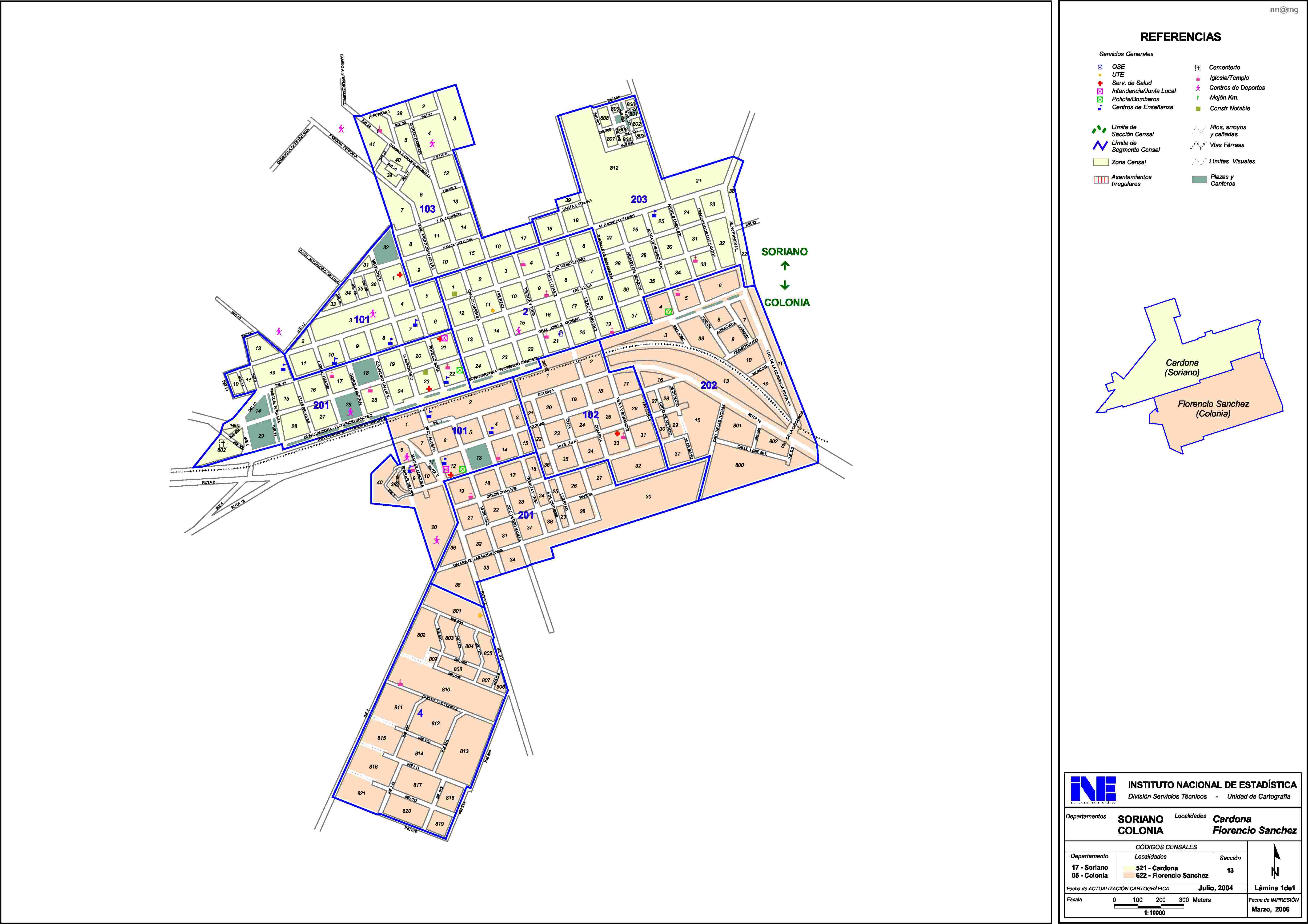Click block number 813 on the map
Screen dimensions: 1308x924
464,751
